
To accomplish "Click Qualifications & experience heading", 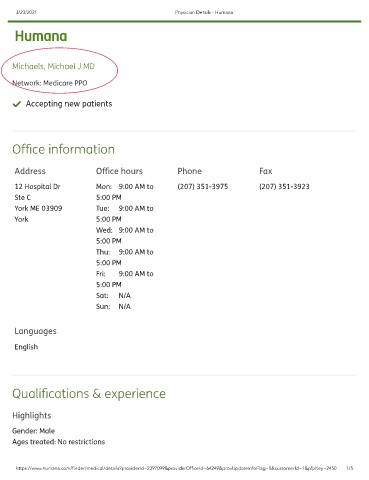I will 89,394.
